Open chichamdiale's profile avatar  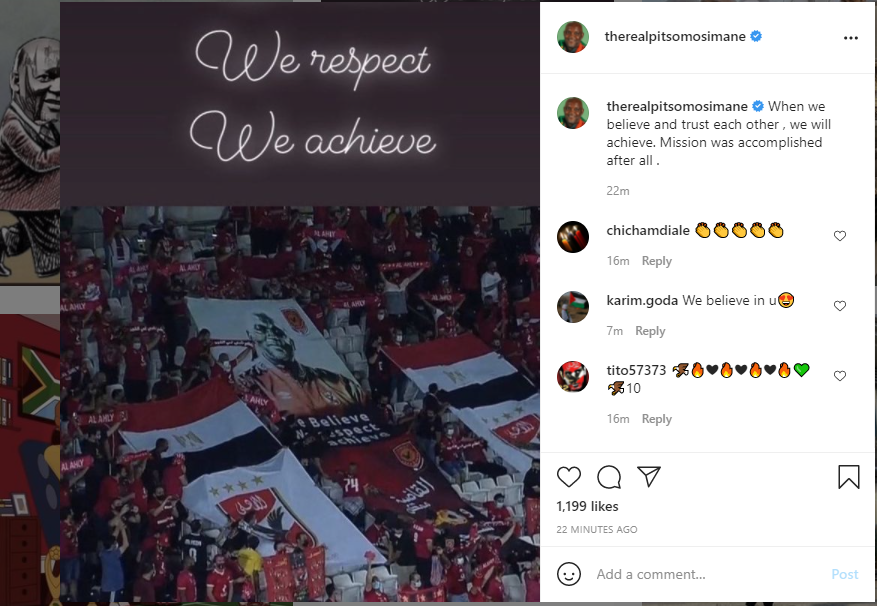pyautogui.click(x=573, y=237)
